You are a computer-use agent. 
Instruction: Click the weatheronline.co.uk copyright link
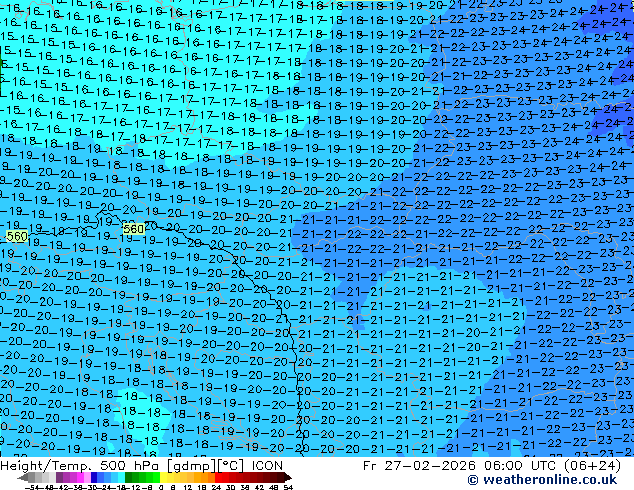(x=542, y=480)
